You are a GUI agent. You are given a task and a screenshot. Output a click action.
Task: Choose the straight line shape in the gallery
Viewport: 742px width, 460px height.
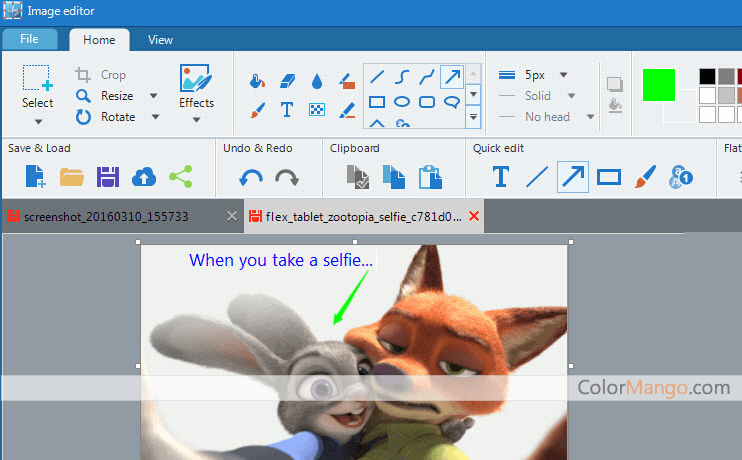click(x=377, y=77)
